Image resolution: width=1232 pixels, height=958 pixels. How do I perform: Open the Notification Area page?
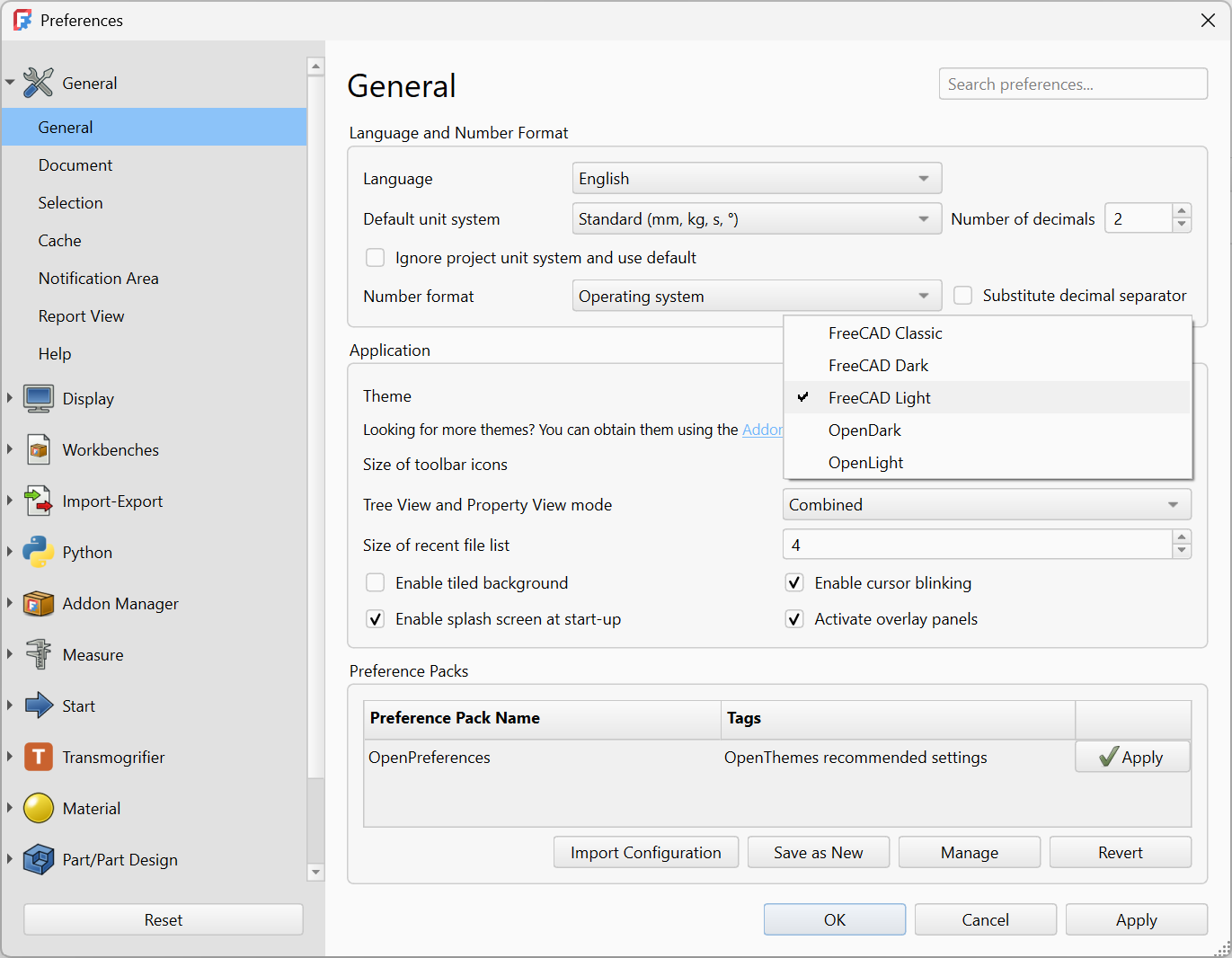pos(154,279)
